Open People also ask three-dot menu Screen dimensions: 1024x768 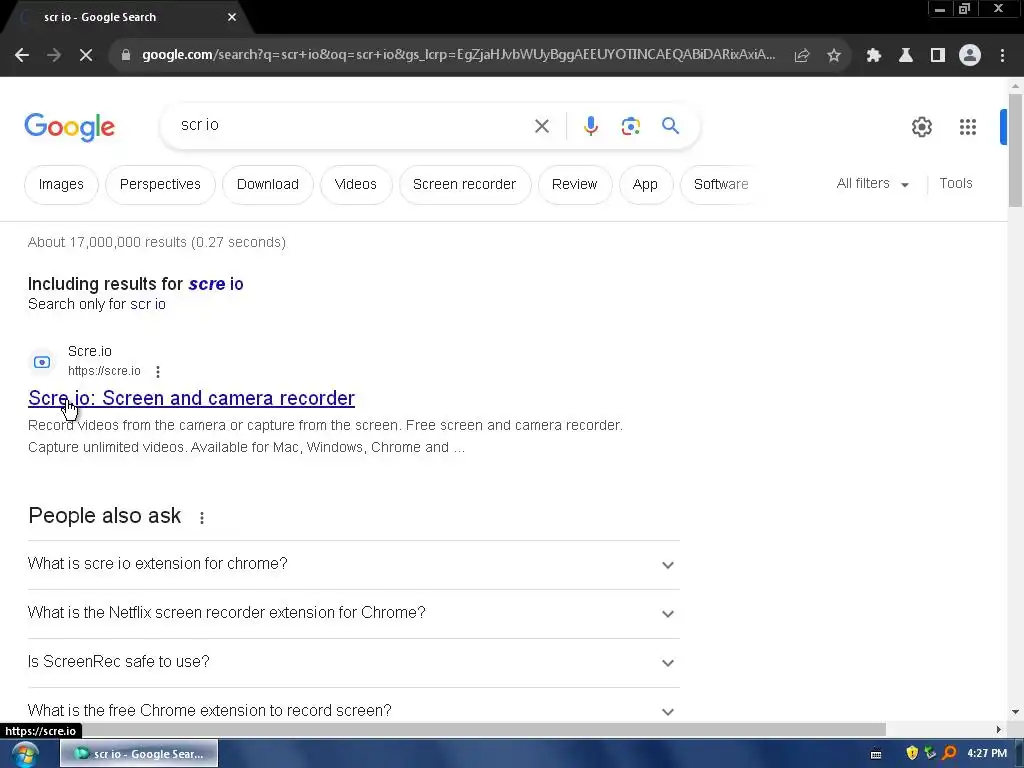tap(202, 517)
